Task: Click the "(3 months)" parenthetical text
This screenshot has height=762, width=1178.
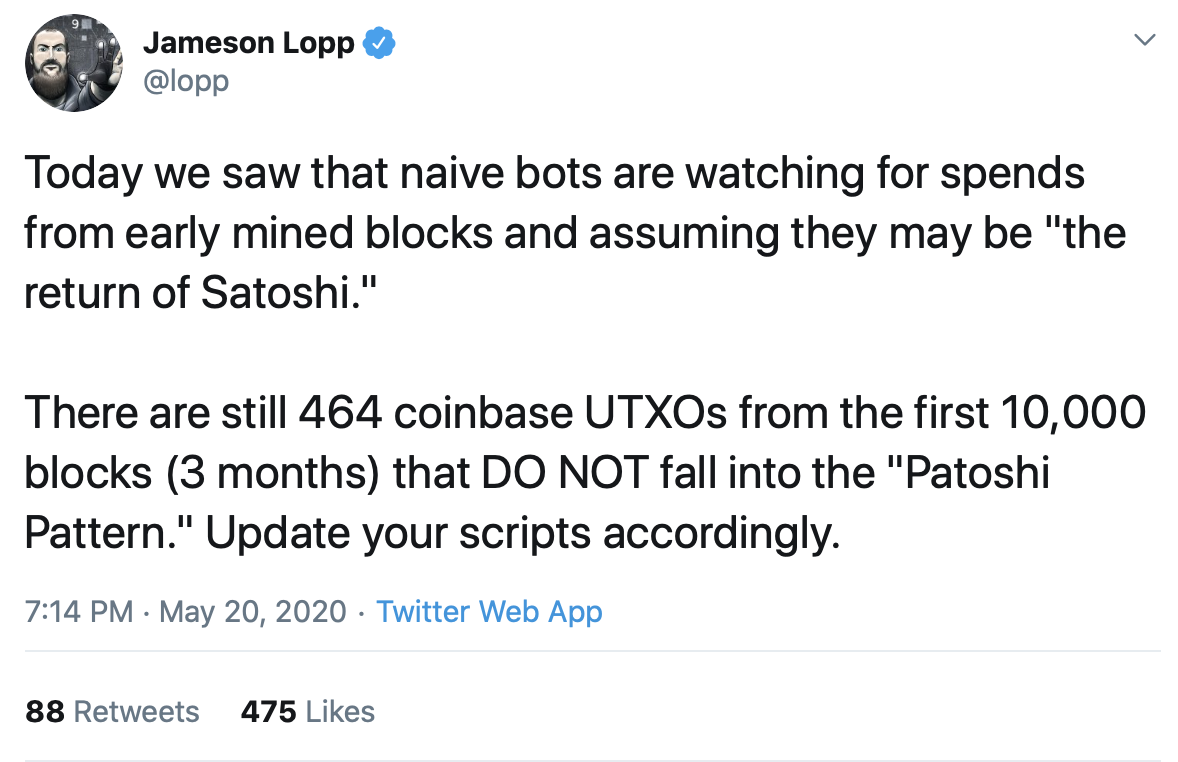Action: click(272, 473)
